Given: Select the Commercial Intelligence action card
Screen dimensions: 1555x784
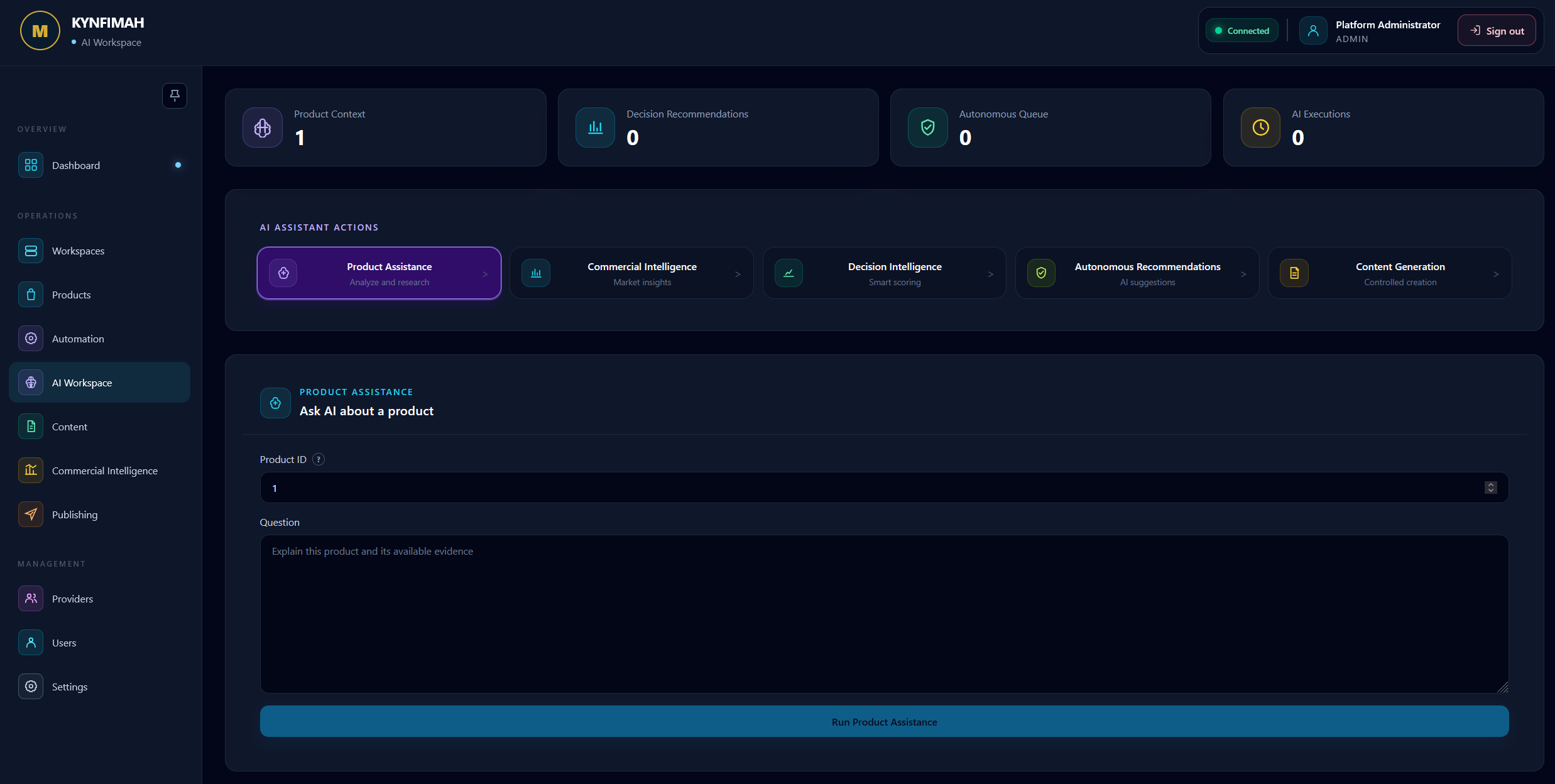Looking at the screenshot, I should (631, 273).
